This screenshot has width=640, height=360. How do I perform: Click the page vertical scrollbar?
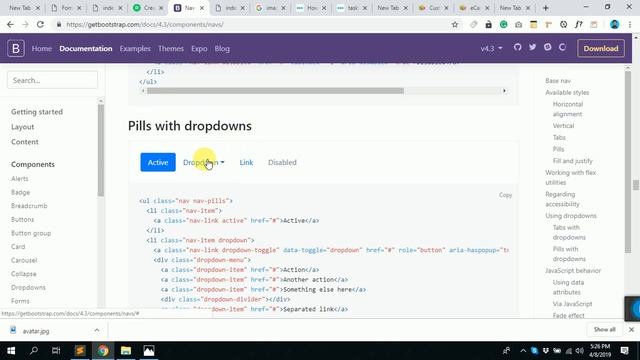pyautogui.click(x=636, y=185)
